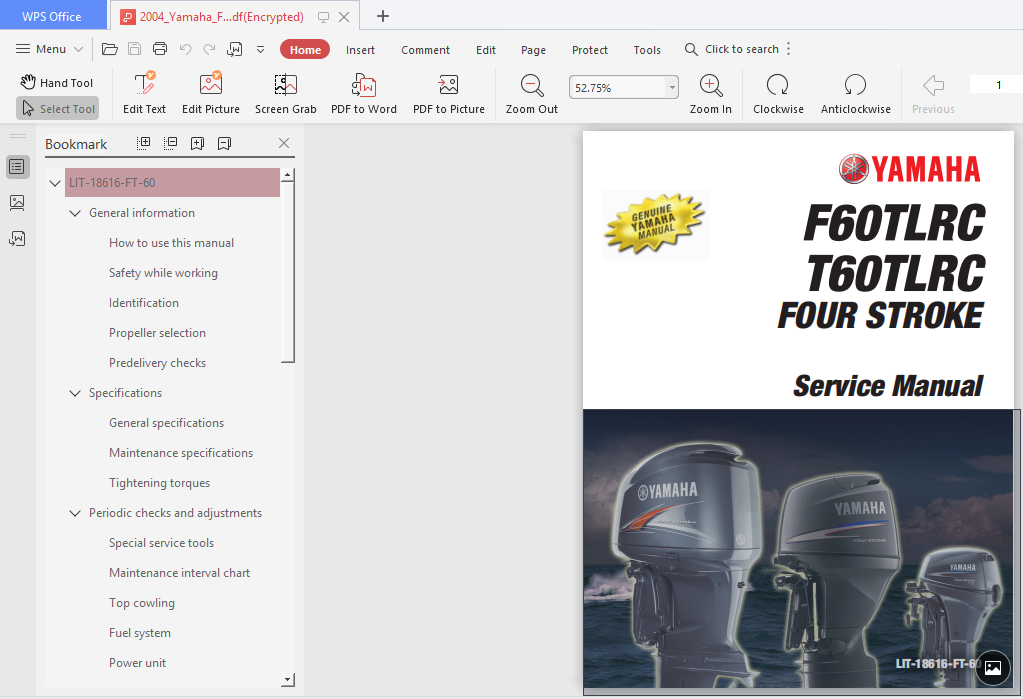1023x699 pixels.
Task: Open the Bookmark sidebar panel icon
Action: (x=18, y=167)
